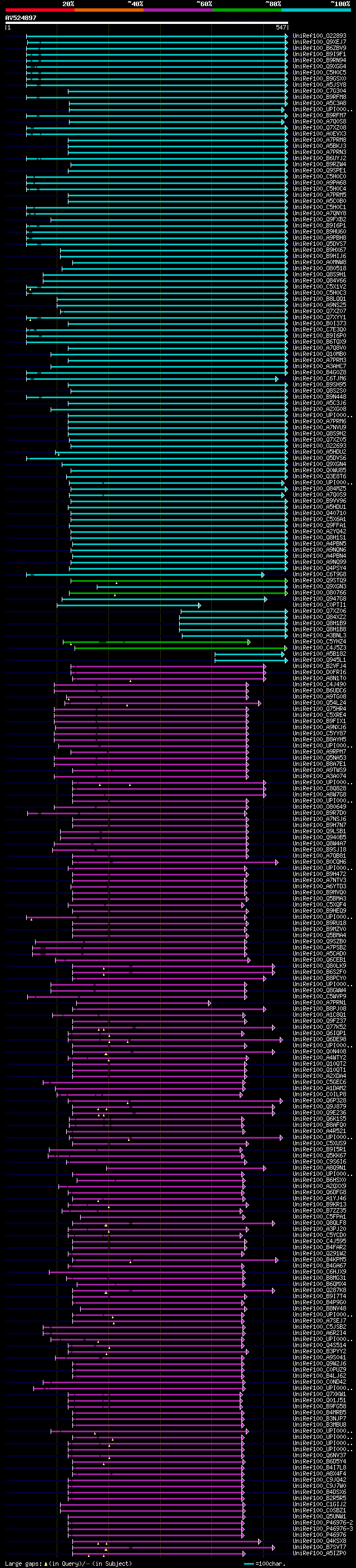Click the red ~20% identity legend segment

[39, 10]
